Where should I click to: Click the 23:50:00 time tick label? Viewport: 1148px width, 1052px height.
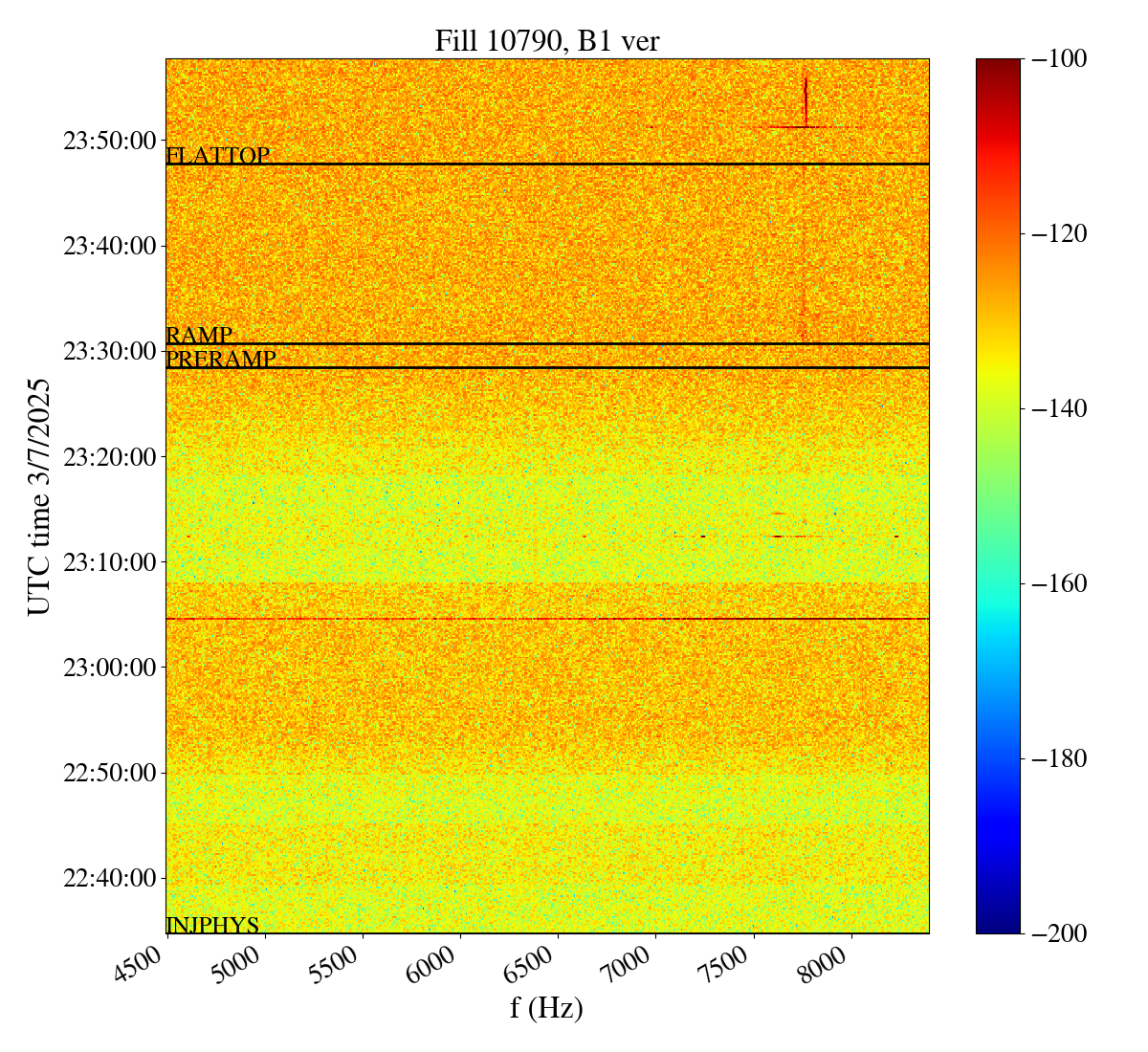coord(109,141)
